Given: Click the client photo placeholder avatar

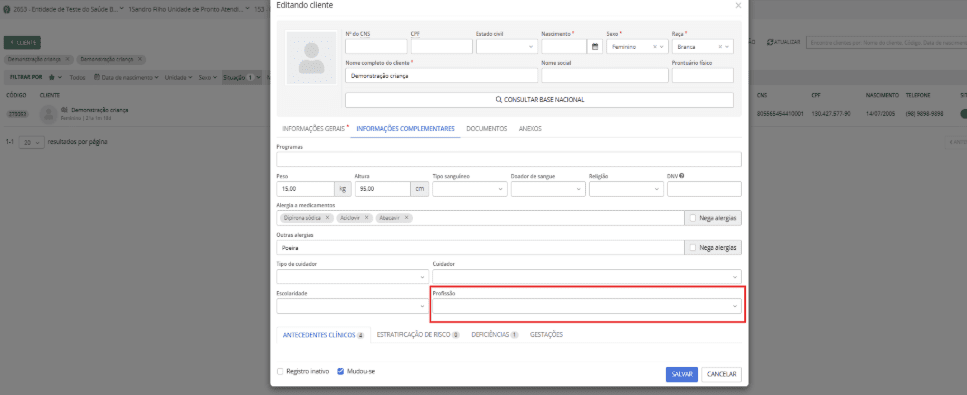Looking at the screenshot, I should tap(311, 57).
